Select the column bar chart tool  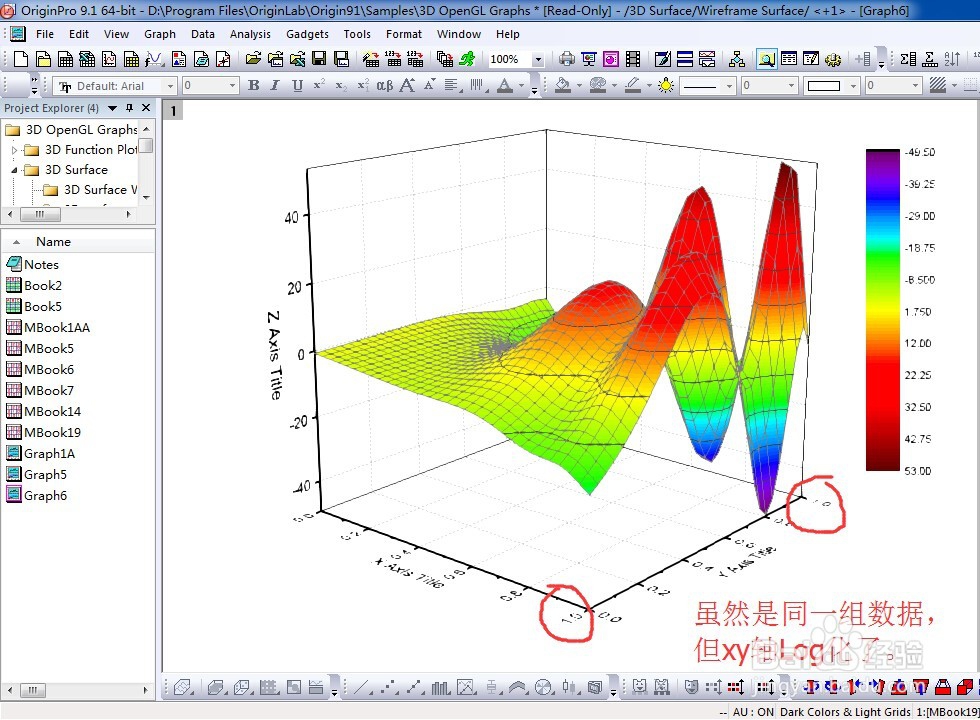click(441, 688)
